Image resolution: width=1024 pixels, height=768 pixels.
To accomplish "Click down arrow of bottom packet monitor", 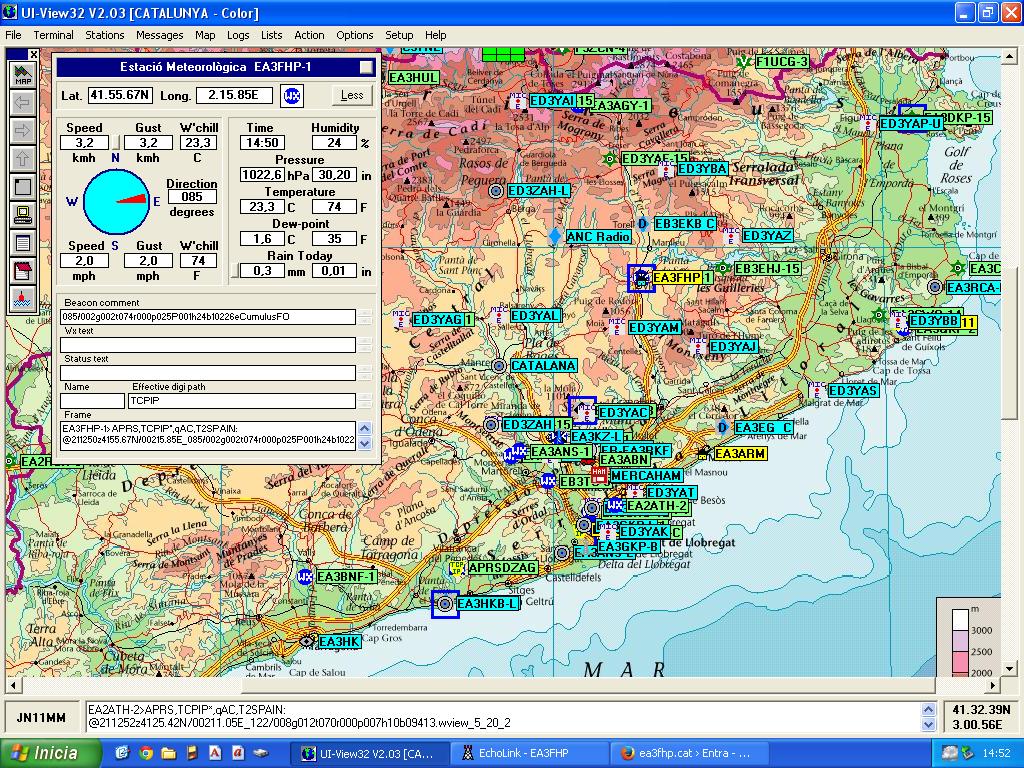I will [927, 723].
